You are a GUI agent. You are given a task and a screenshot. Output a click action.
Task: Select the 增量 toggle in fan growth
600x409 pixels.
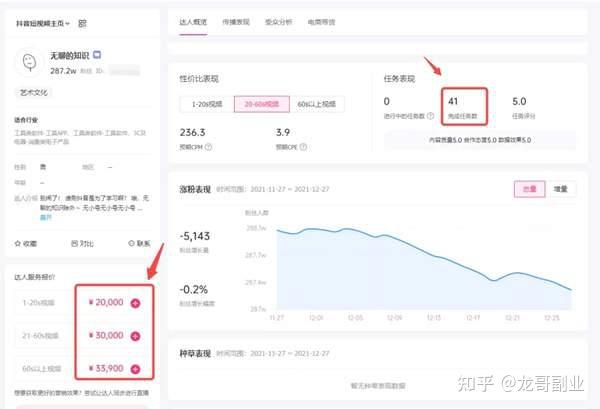pos(561,189)
